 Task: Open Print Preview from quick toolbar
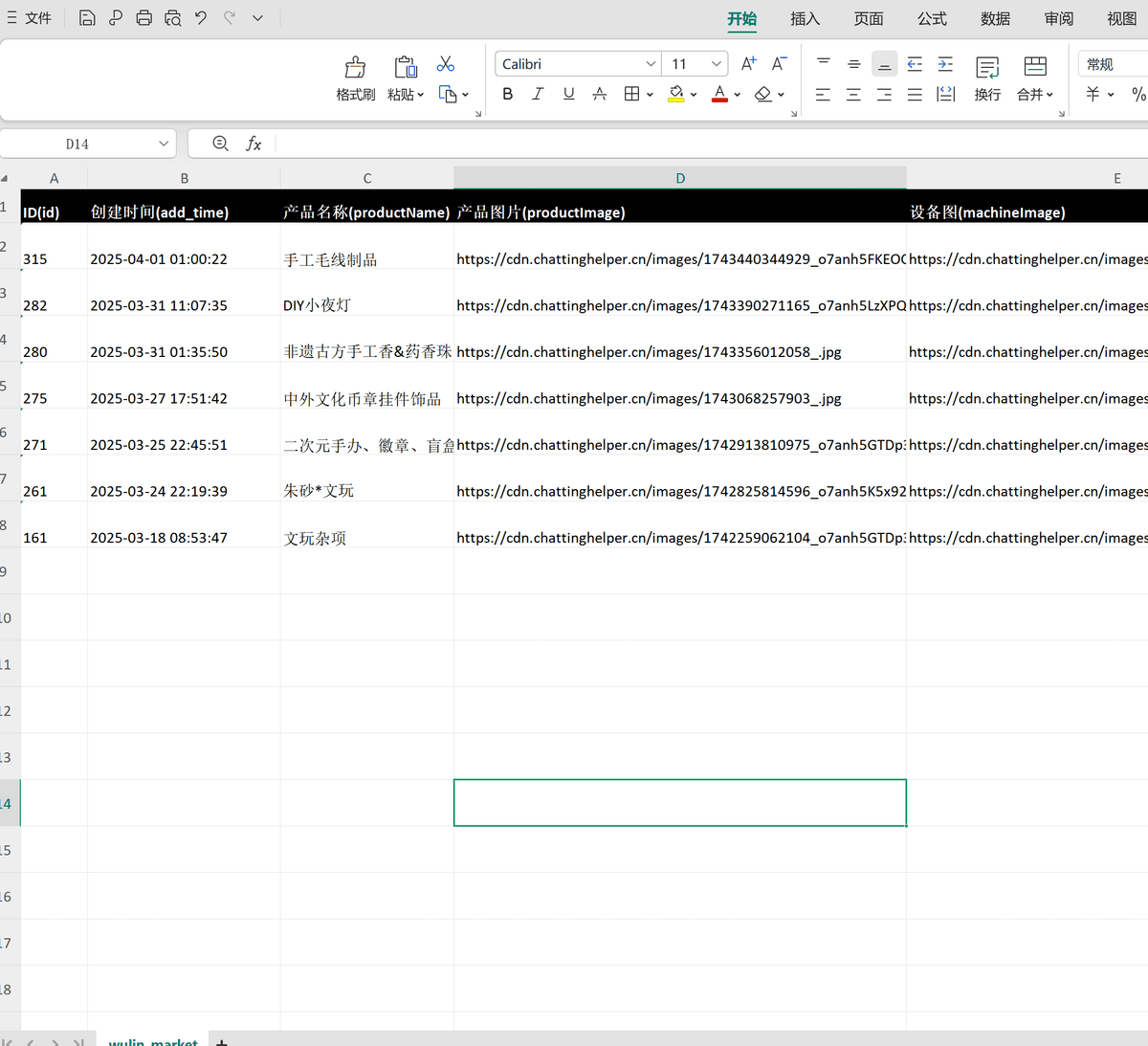point(172,18)
